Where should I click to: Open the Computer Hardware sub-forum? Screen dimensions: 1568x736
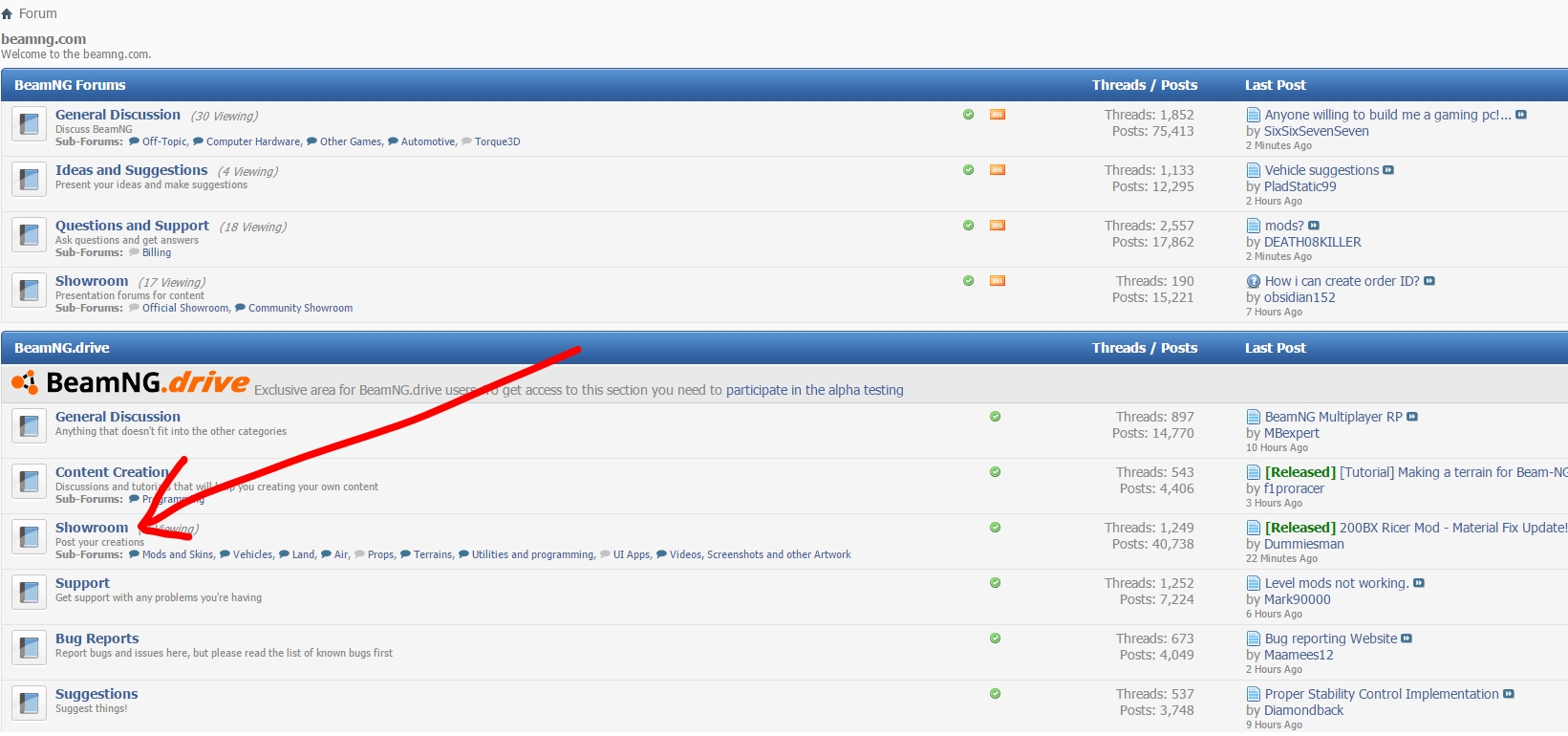253,141
